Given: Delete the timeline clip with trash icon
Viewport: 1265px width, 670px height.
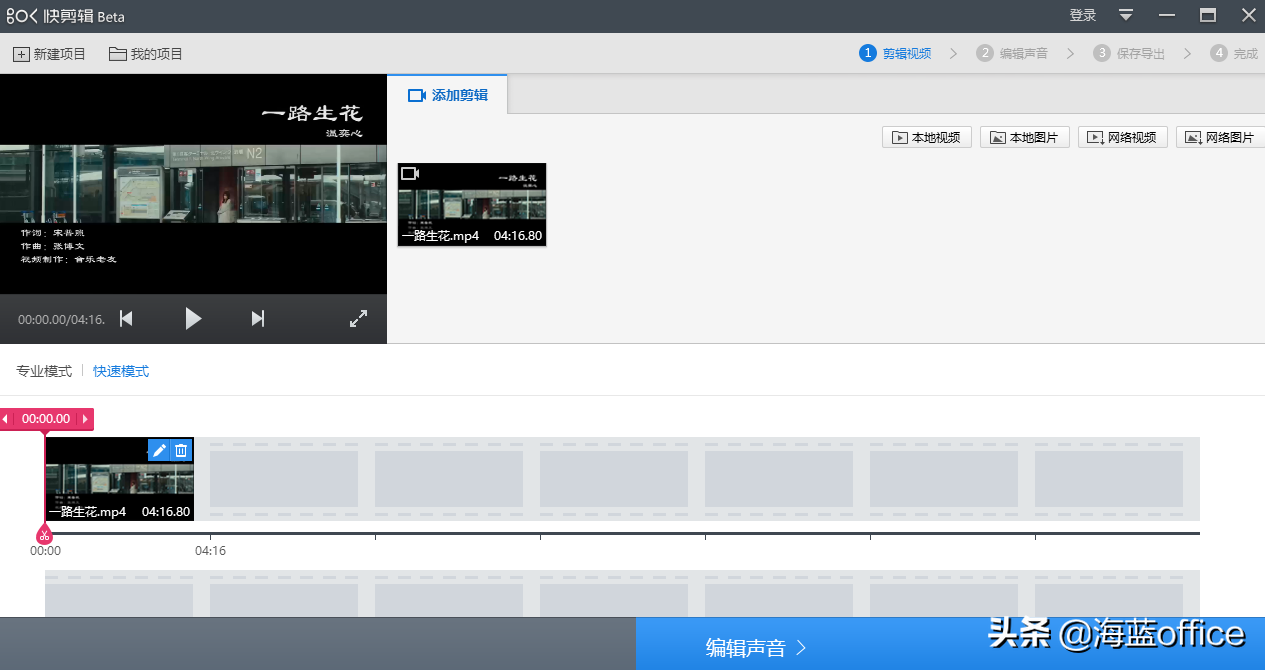Looking at the screenshot, I should click(181, 451).
